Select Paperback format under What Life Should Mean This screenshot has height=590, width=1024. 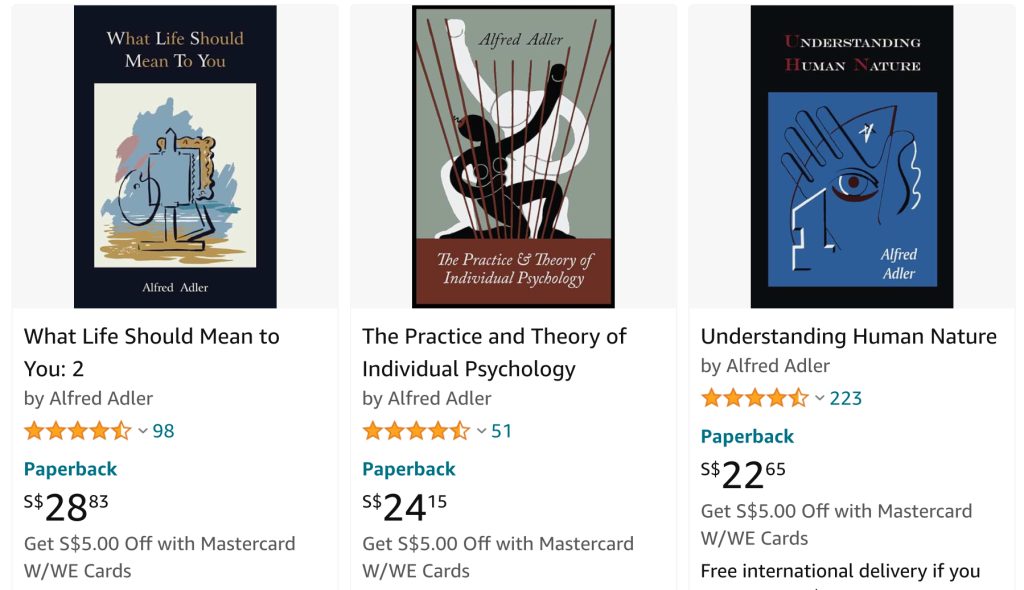70,469
